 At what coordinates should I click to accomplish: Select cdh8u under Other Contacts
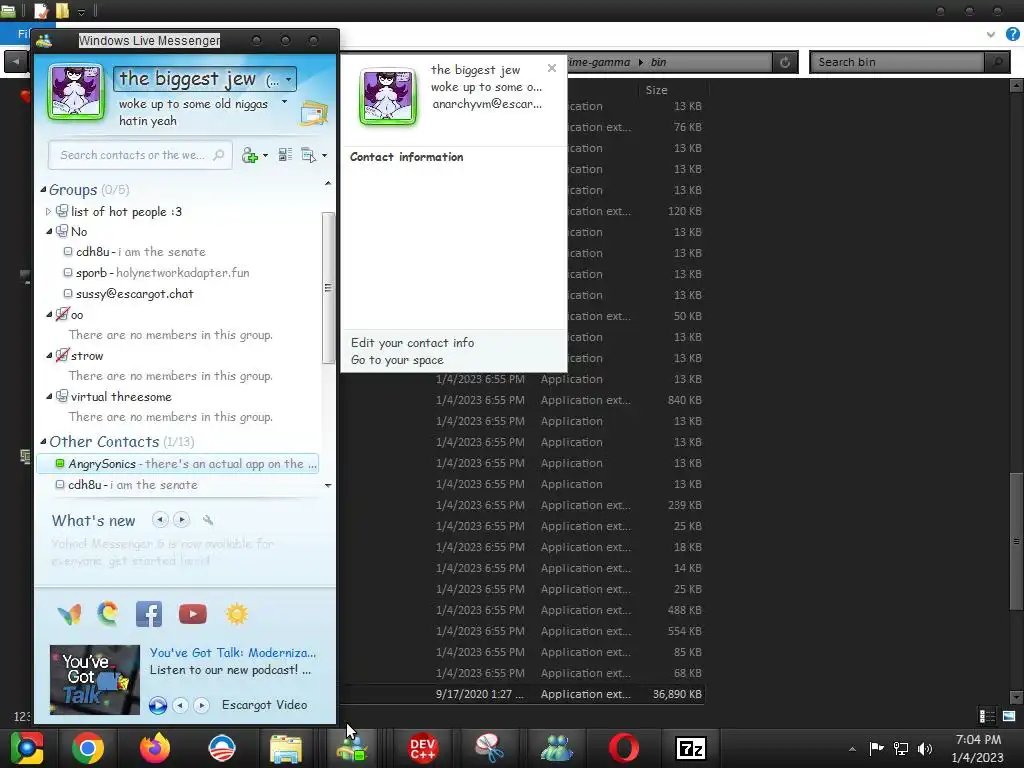click(127, 485)
